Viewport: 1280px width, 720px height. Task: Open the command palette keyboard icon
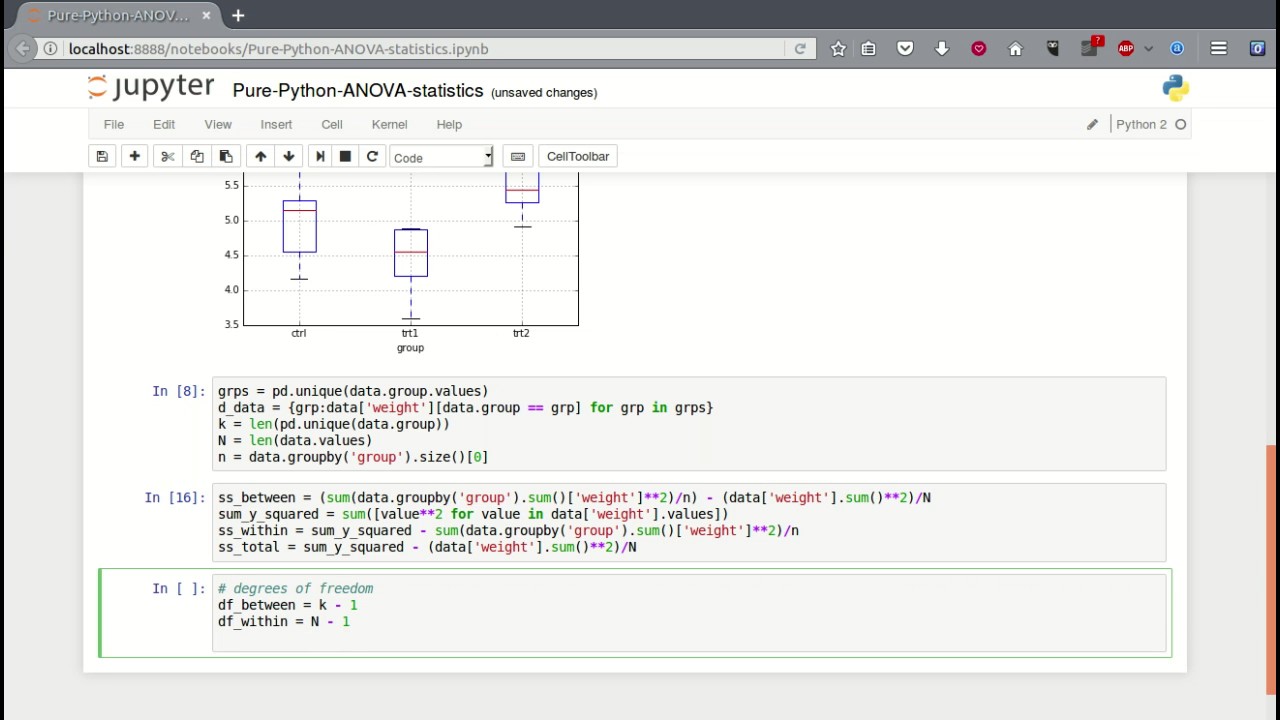[x=518, y=156]
